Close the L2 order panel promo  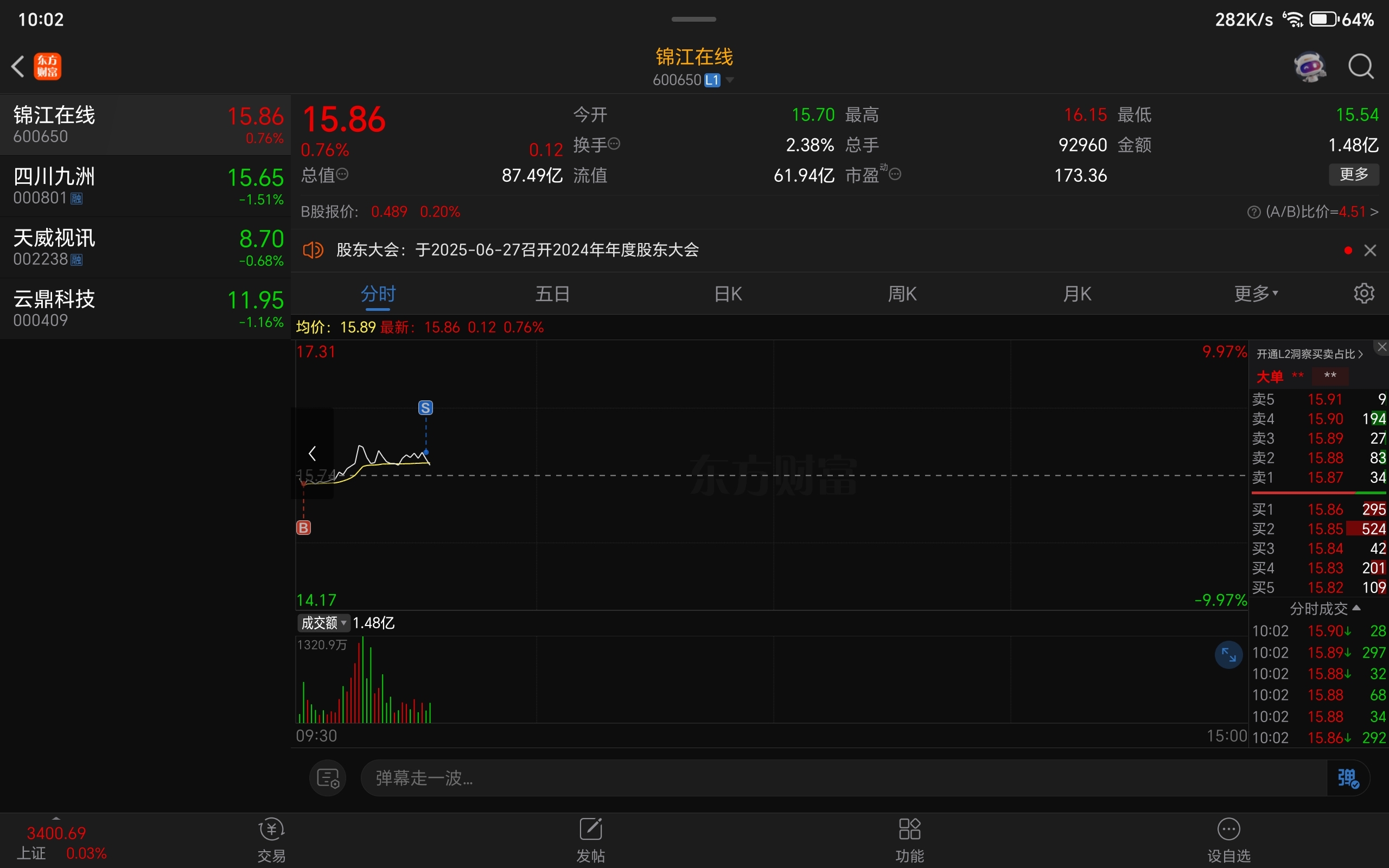tap(1381, 347)
